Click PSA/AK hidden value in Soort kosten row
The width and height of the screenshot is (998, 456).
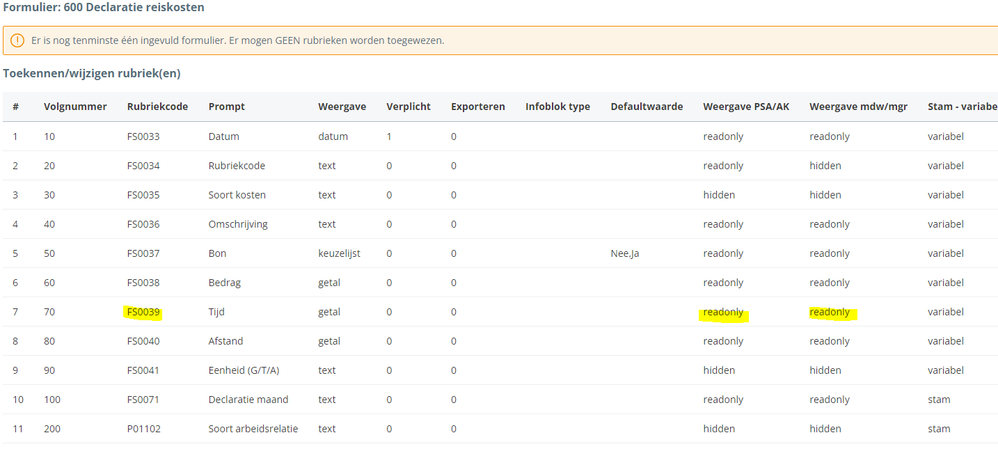(719, 195)
